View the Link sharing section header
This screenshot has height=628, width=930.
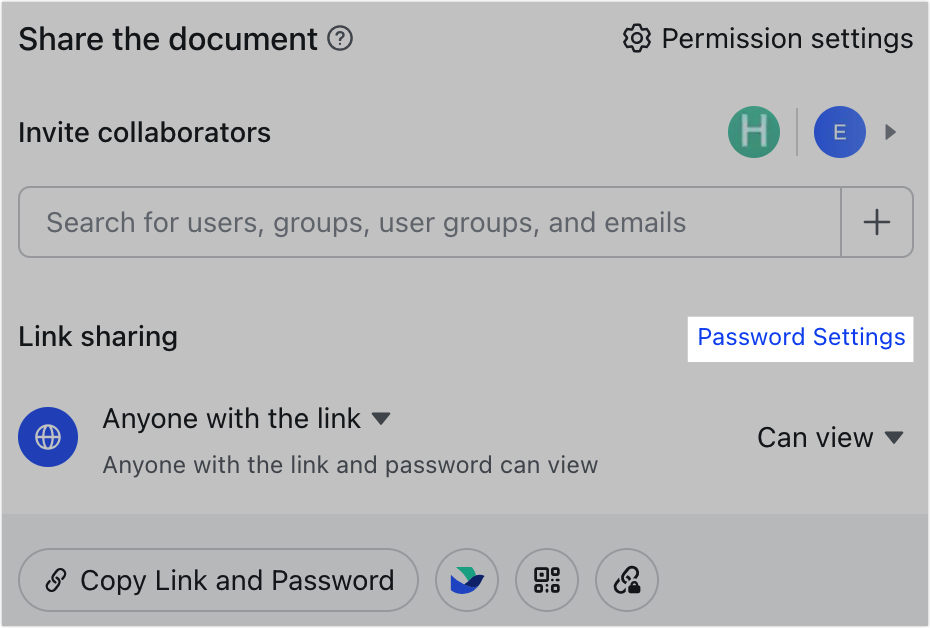(97, 337)
